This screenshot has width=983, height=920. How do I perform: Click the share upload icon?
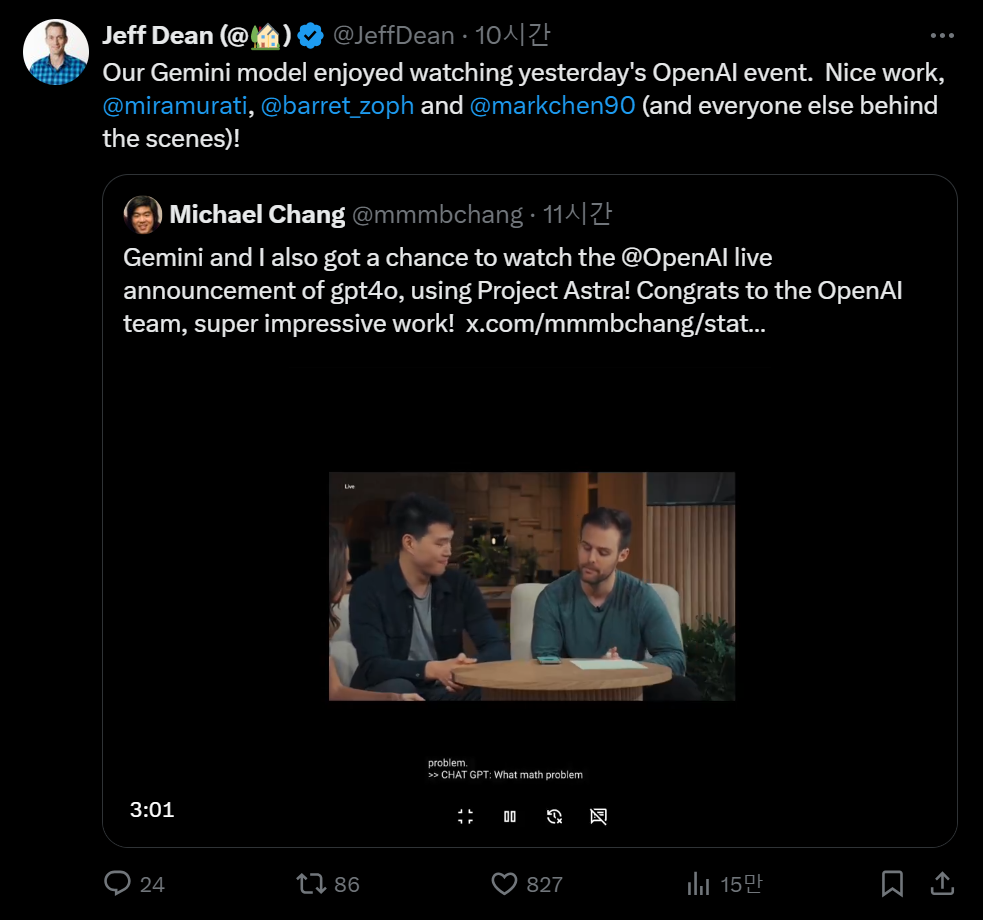pos(941,883)
